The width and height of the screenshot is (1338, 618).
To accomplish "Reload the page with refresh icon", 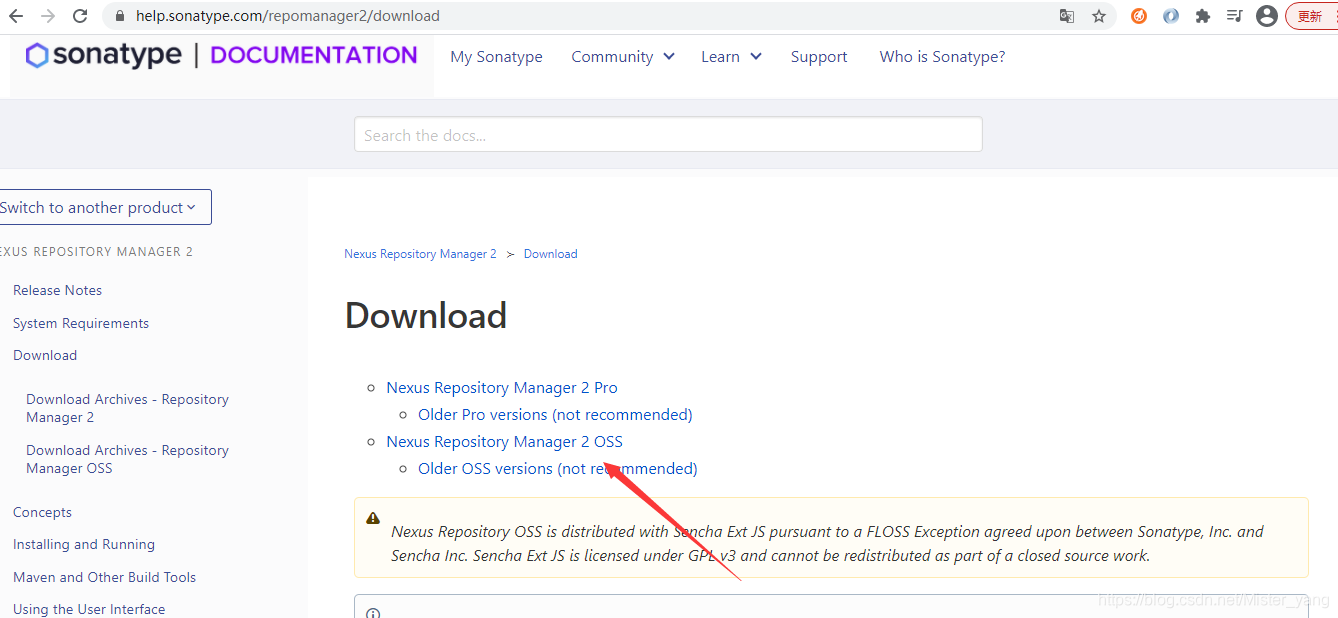I will pyautogui.click(x=81, y=16).
